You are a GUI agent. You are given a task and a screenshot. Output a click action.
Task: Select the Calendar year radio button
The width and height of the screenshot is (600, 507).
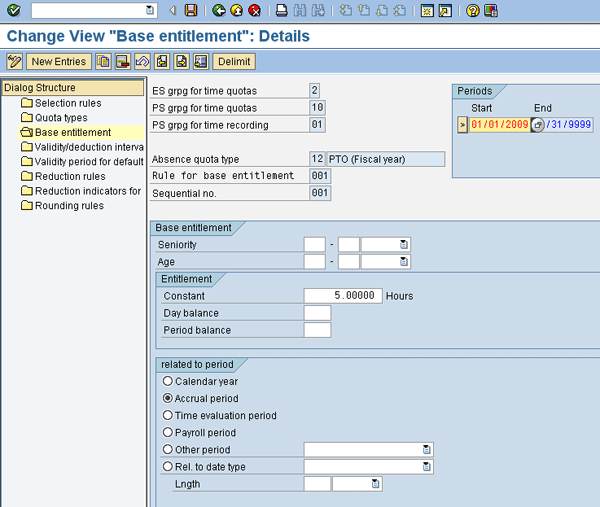point(167,381)
